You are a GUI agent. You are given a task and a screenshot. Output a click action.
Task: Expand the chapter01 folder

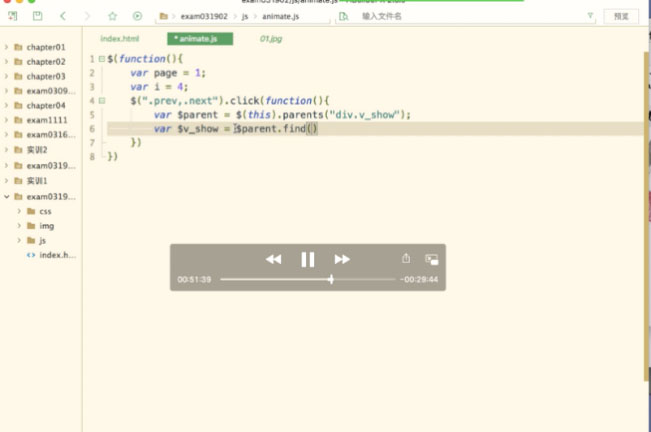(7, 48)
